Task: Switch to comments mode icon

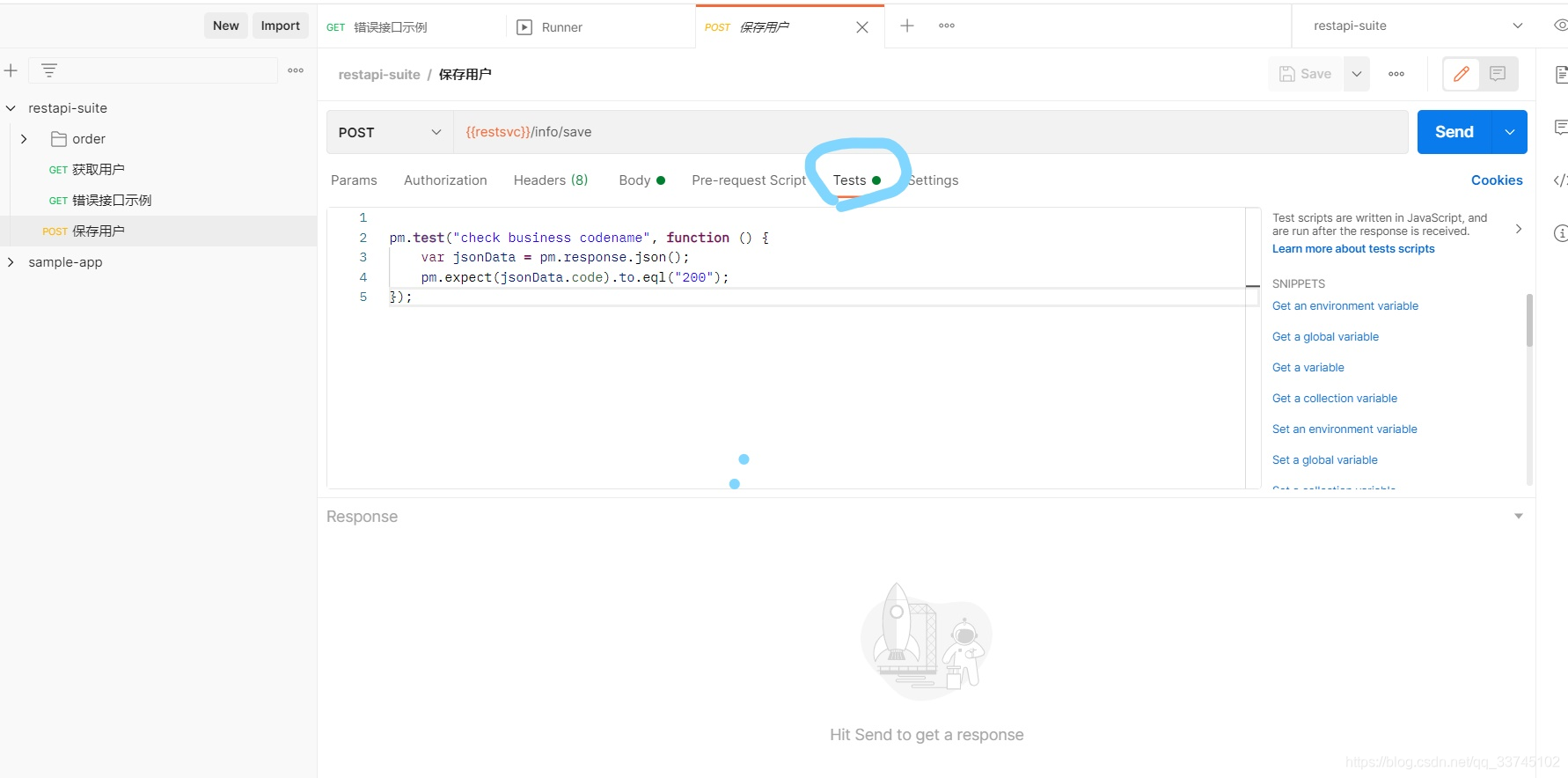Action: [x=1498, y=74]
